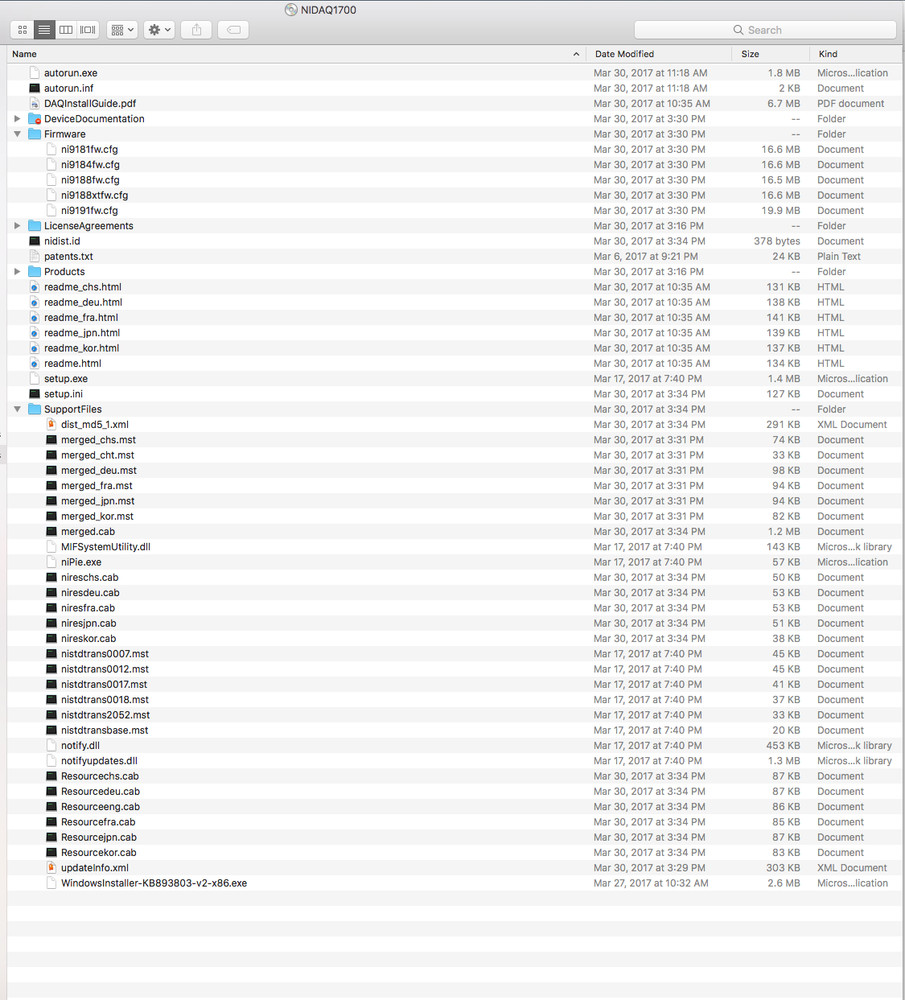Select the patents.txt file icon
This screenshot has height=1000, width=905.
34,256
